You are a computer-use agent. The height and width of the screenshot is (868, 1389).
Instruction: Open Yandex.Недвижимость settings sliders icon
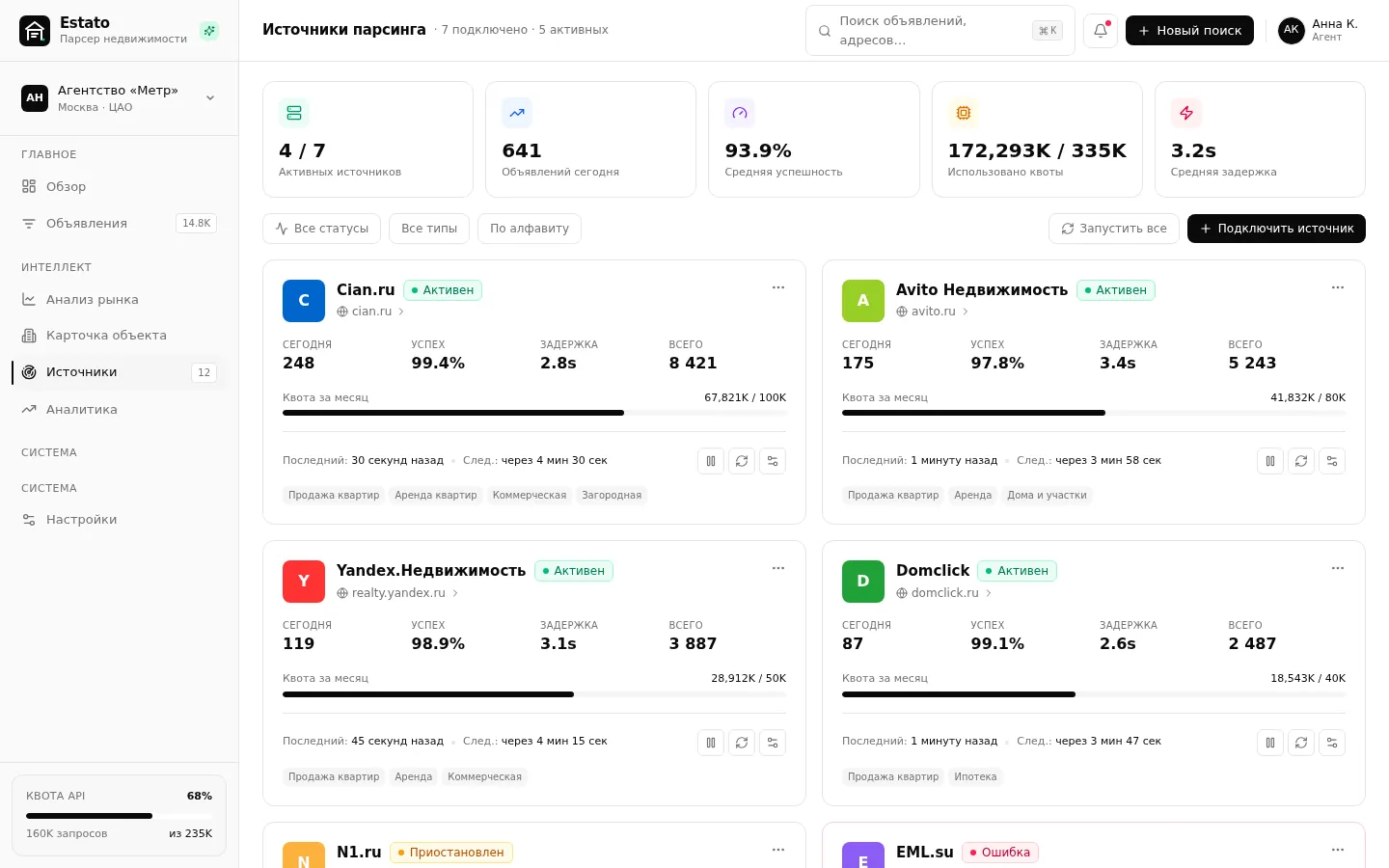click(773, 743)
